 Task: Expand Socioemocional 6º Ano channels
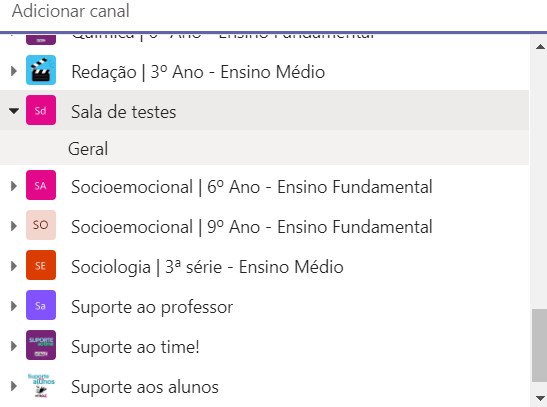pos(14,186)
